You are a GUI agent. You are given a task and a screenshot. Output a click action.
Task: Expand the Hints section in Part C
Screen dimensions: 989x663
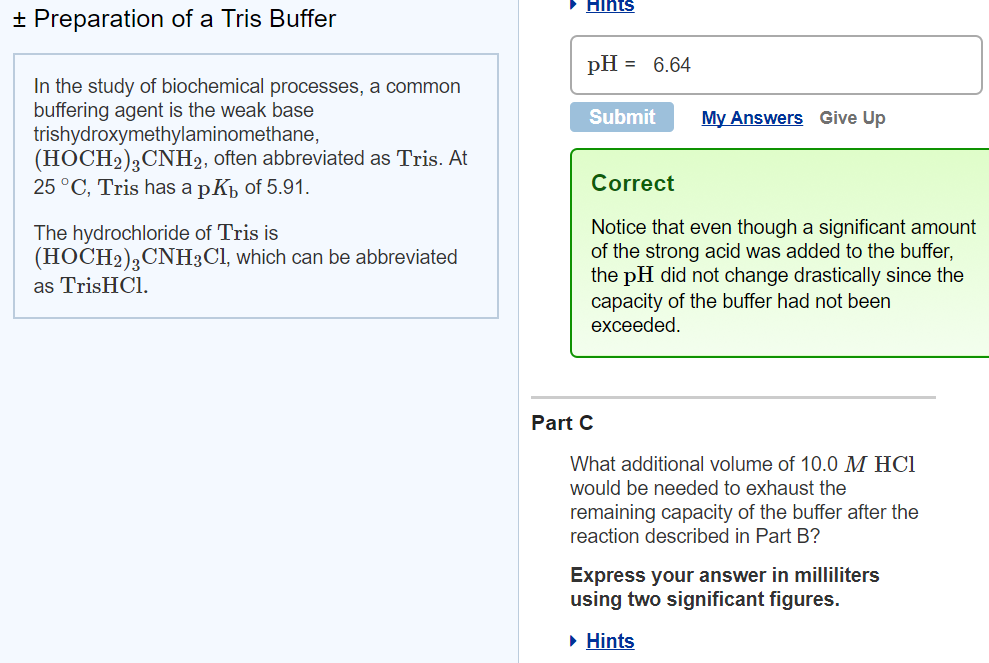tap(573, 641)
